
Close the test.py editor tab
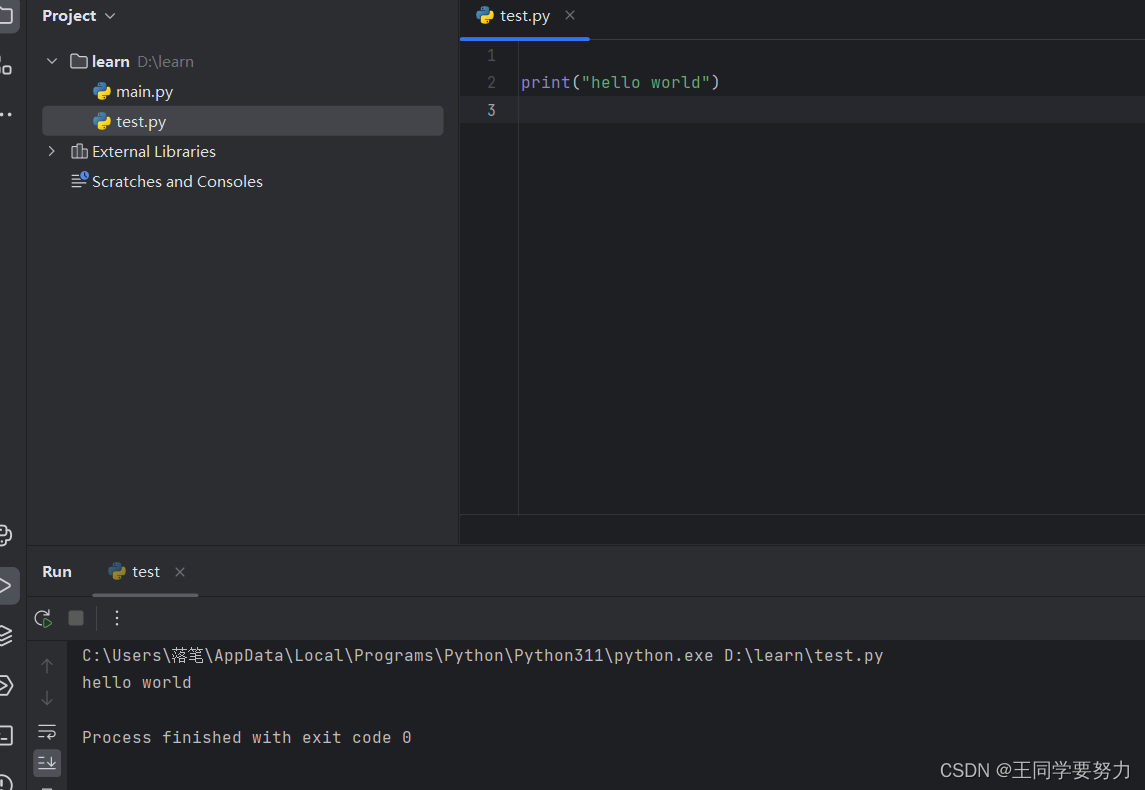click(570, 15)
